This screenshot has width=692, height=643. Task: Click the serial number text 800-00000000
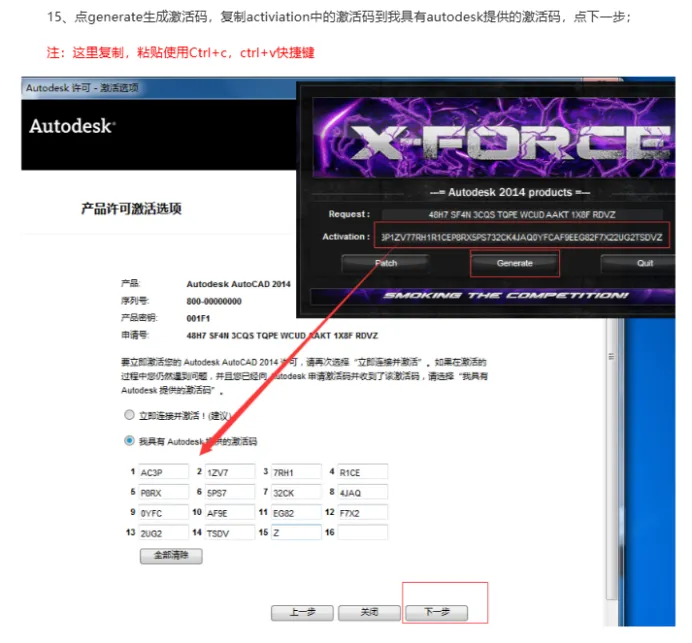[x=214, y=301]
